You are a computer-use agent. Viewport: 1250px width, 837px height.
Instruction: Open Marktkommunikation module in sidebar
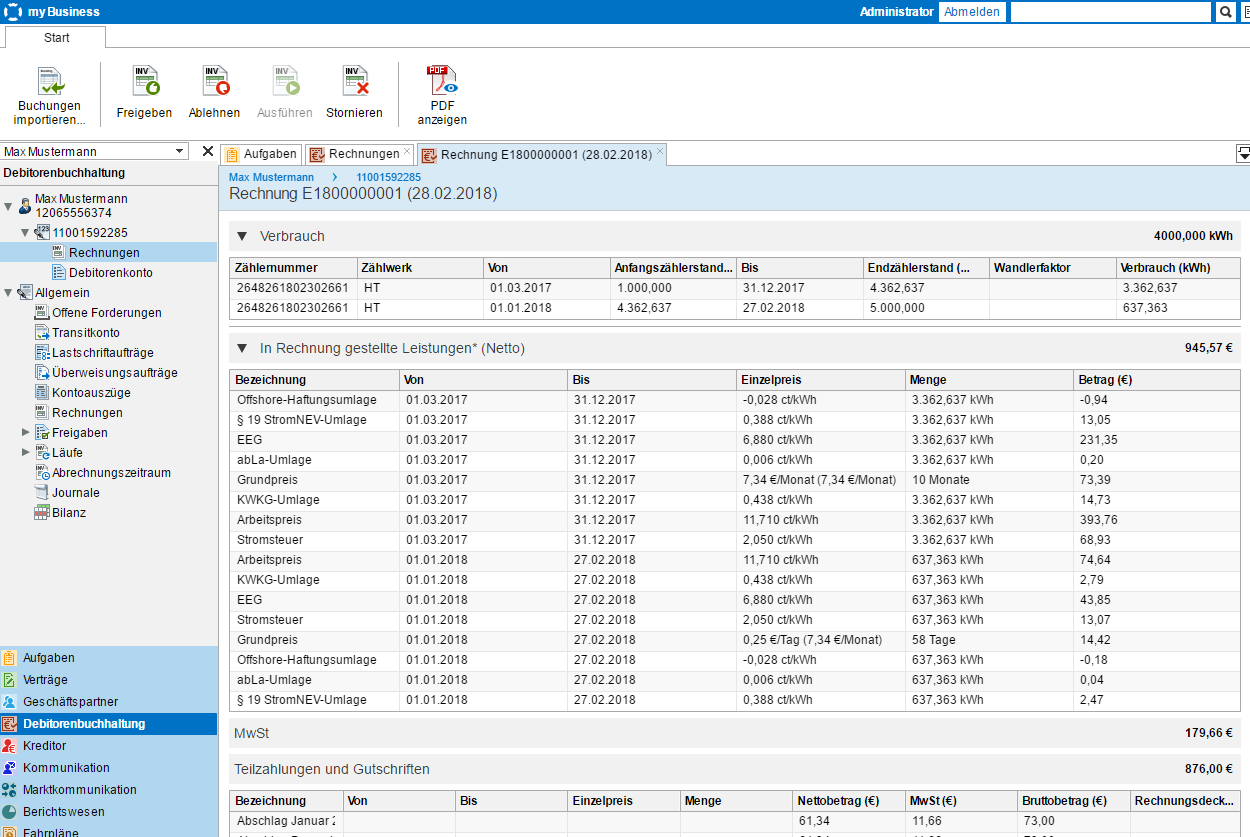pos(79,790)
